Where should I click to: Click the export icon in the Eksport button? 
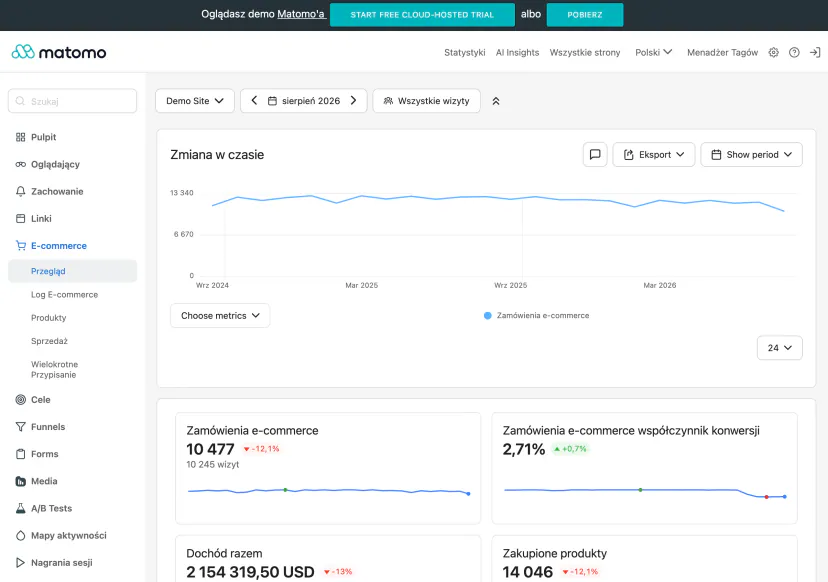coord(628,155)
